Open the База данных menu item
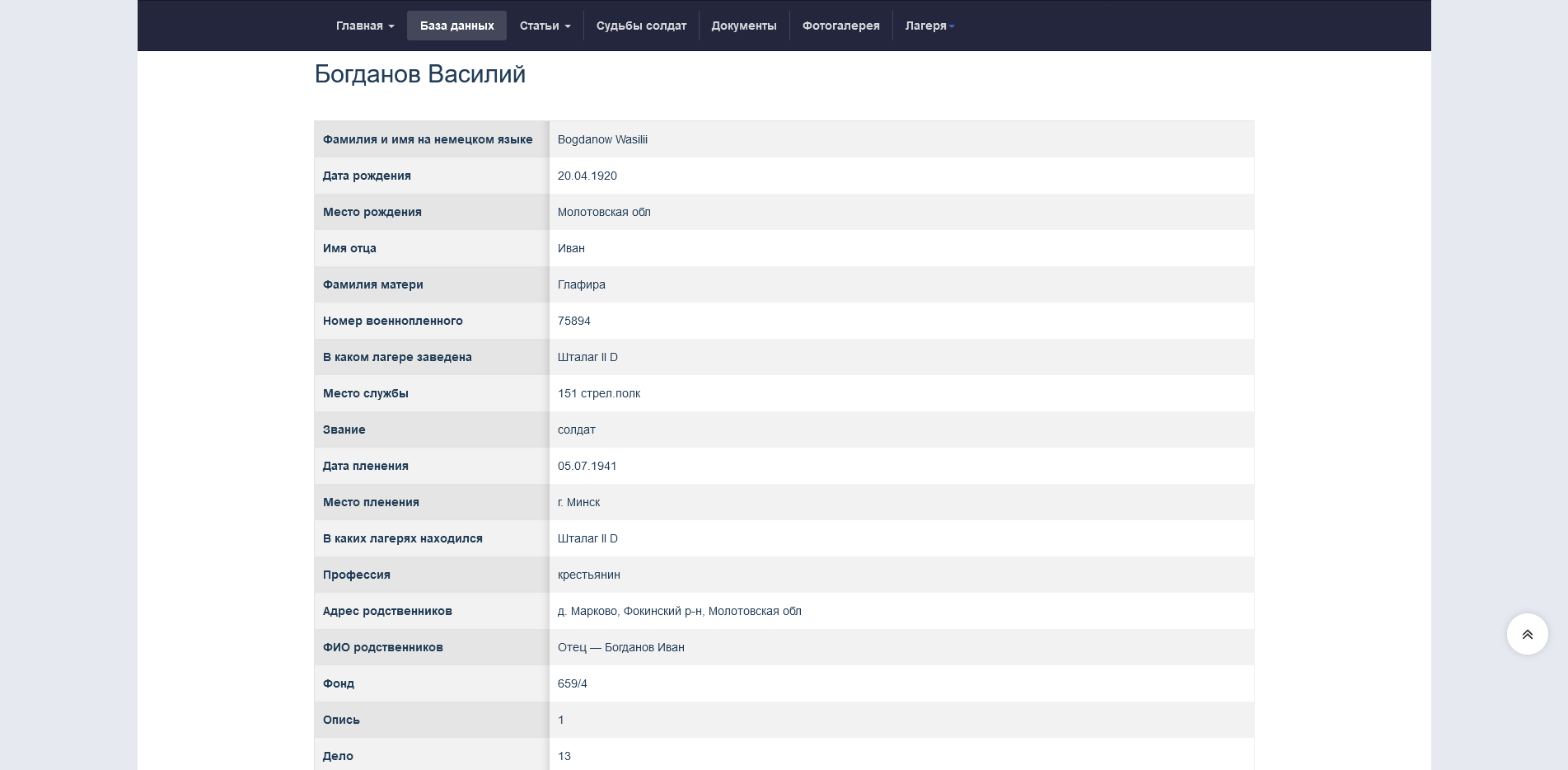This screenshot has width=1568, height=770. 456,26
